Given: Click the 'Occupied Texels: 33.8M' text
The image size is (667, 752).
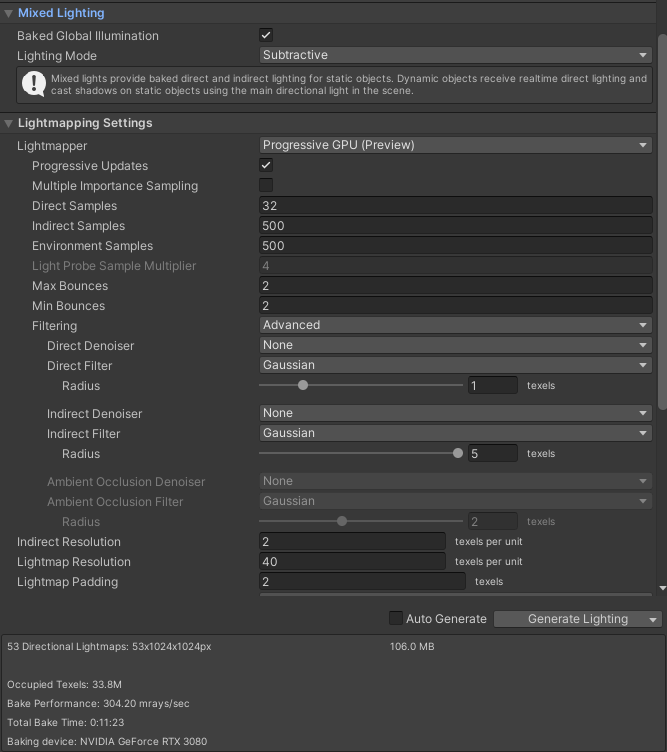Looking at the screenshot, I should click(x=64, y=684).
